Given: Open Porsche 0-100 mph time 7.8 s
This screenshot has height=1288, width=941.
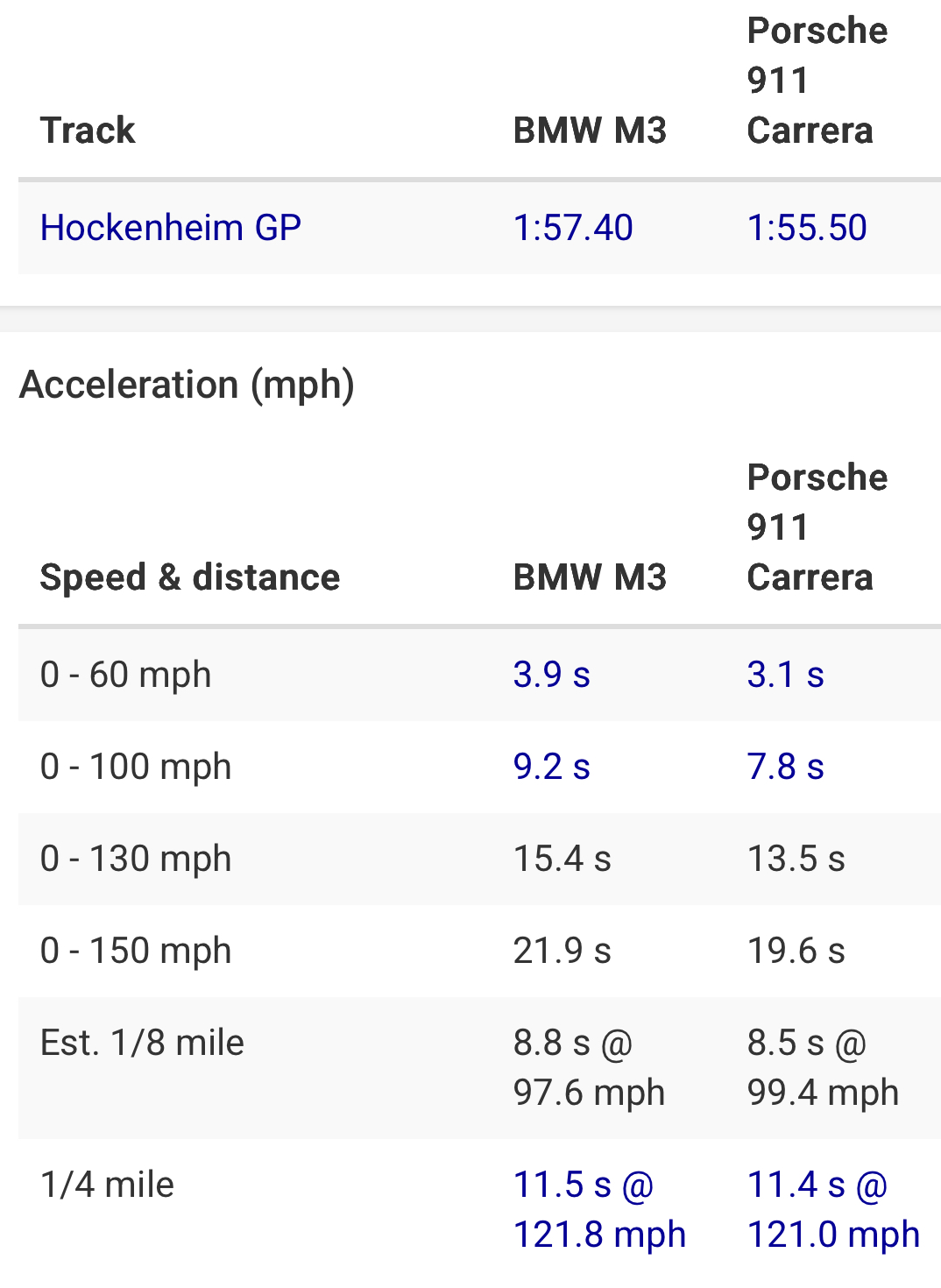Looking at the screenshot, I should 786,767.
